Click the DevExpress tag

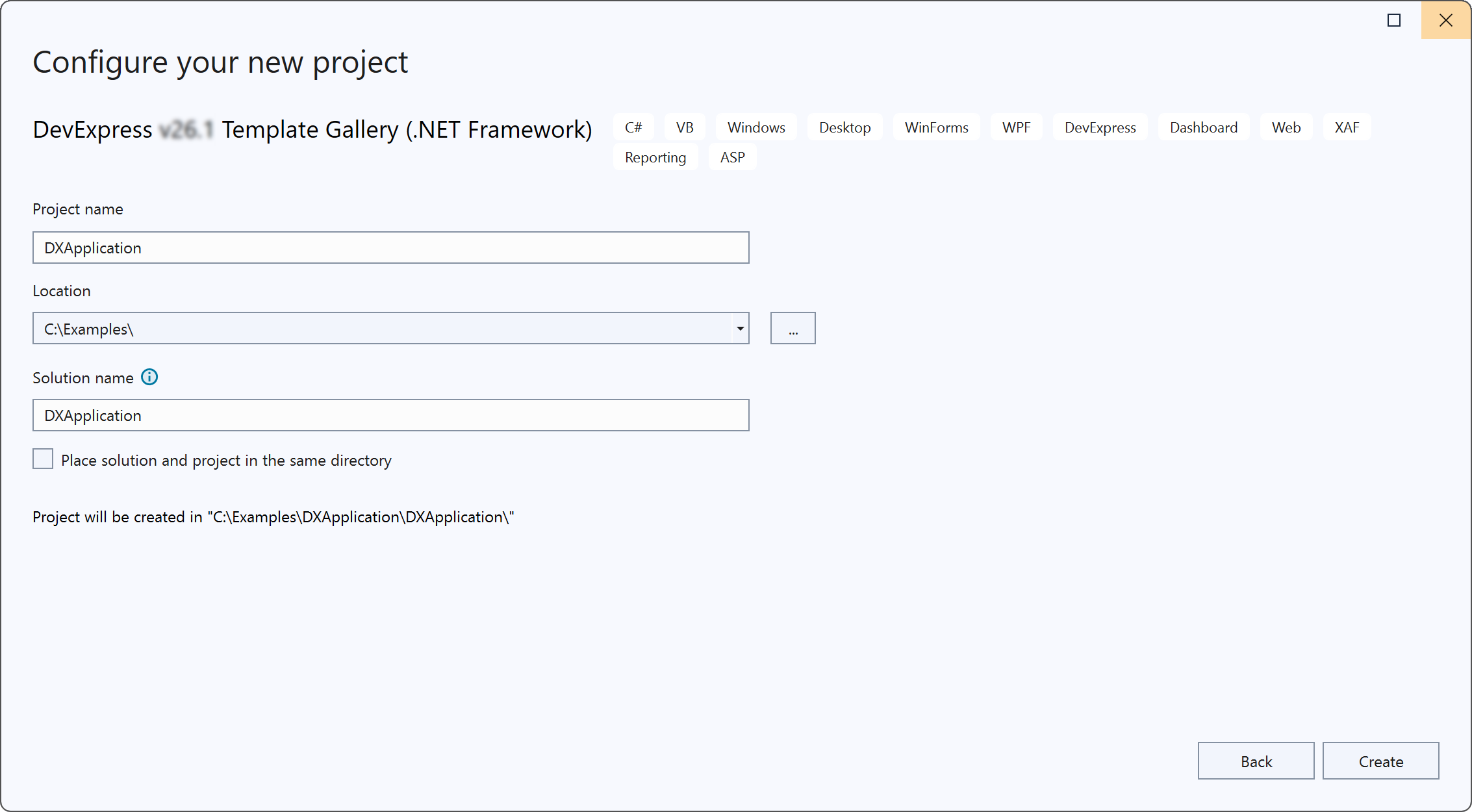click(x=1100, y=127)
